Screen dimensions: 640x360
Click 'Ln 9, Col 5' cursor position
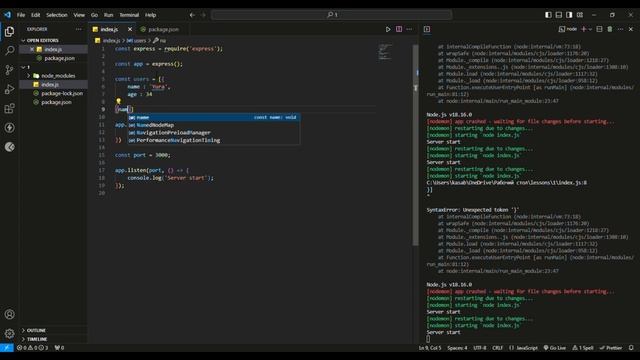[430, 348]
